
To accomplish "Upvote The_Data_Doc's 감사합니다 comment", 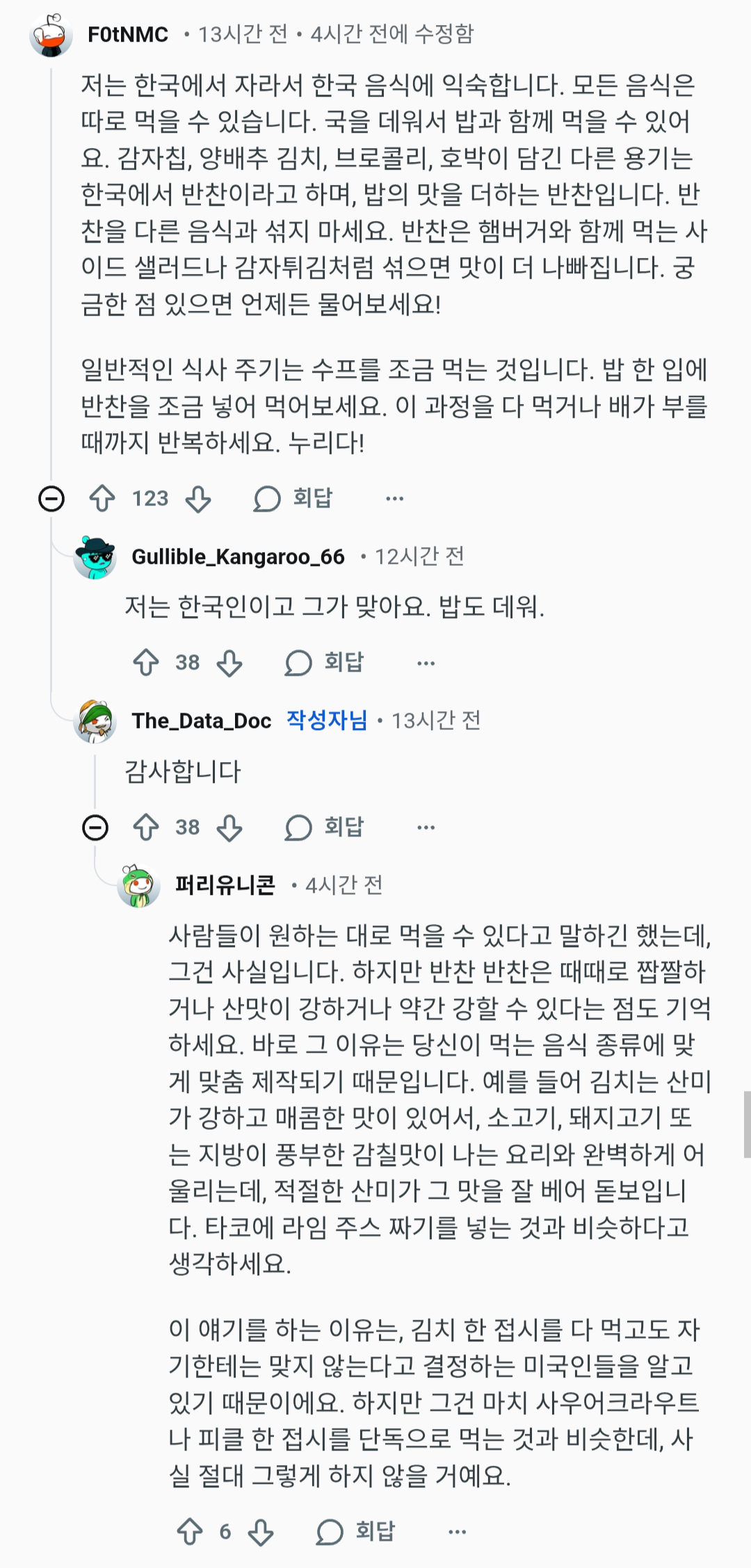I will 146,827.
